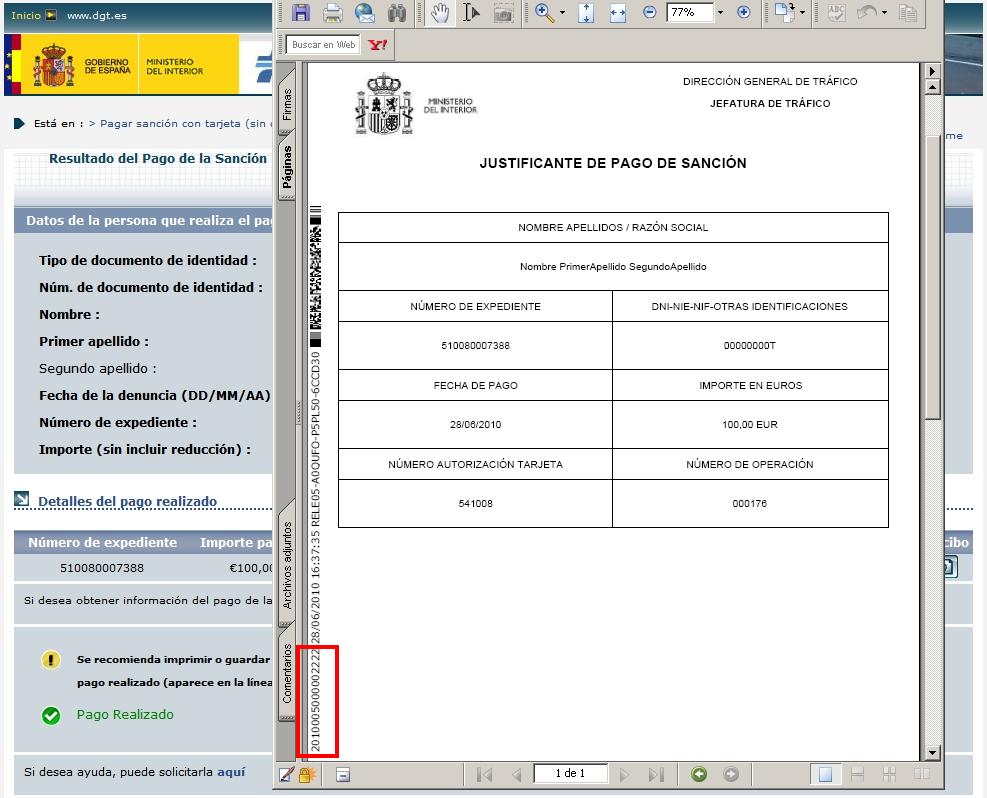Open the signature pen icon in status bar
The width and height of the screenshot is (987, 798).
coord(286,774)
